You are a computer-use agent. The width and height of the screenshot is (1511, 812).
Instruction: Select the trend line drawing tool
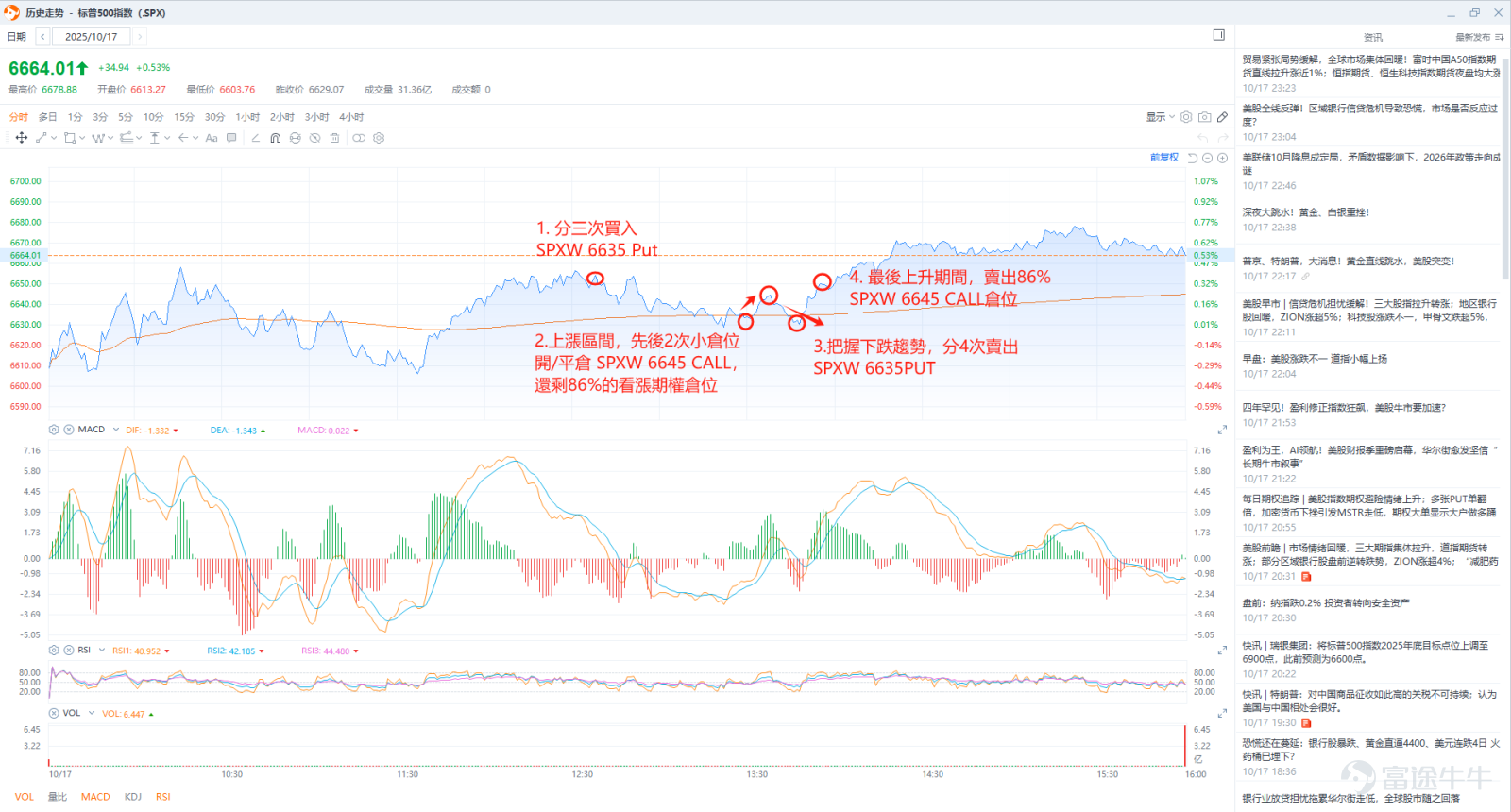click(x=41, y=138)
